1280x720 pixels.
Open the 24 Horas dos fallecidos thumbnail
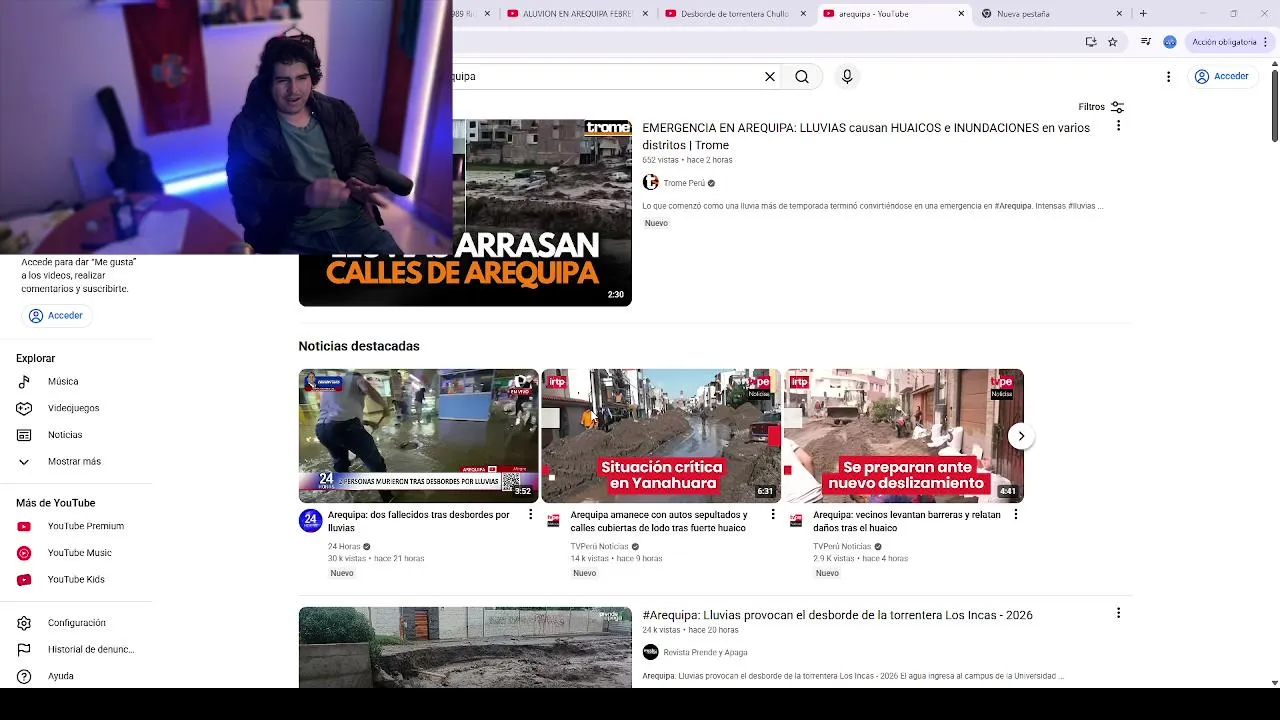point(418,436)
